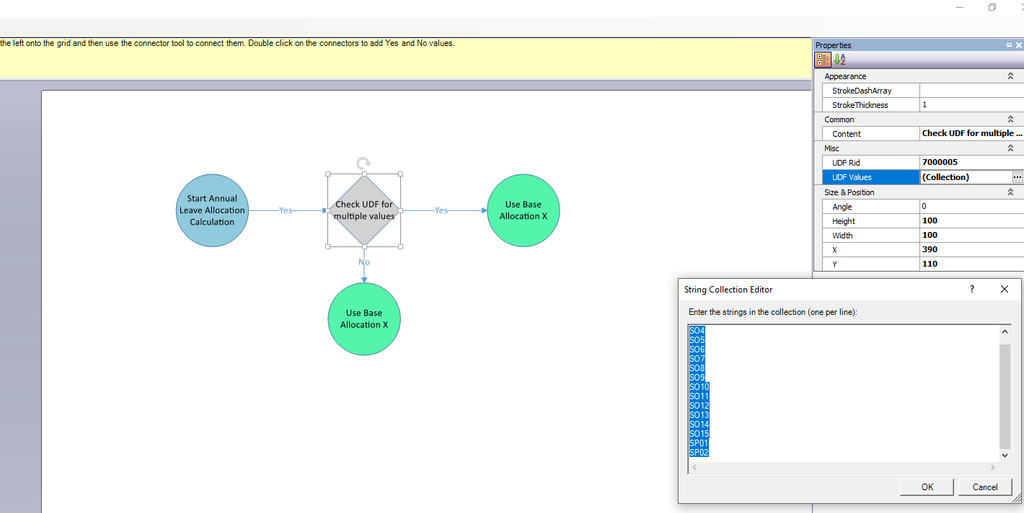
Task: Pin the Properties panel with the pushpin icon
Action: click(x=1009, y=45)
